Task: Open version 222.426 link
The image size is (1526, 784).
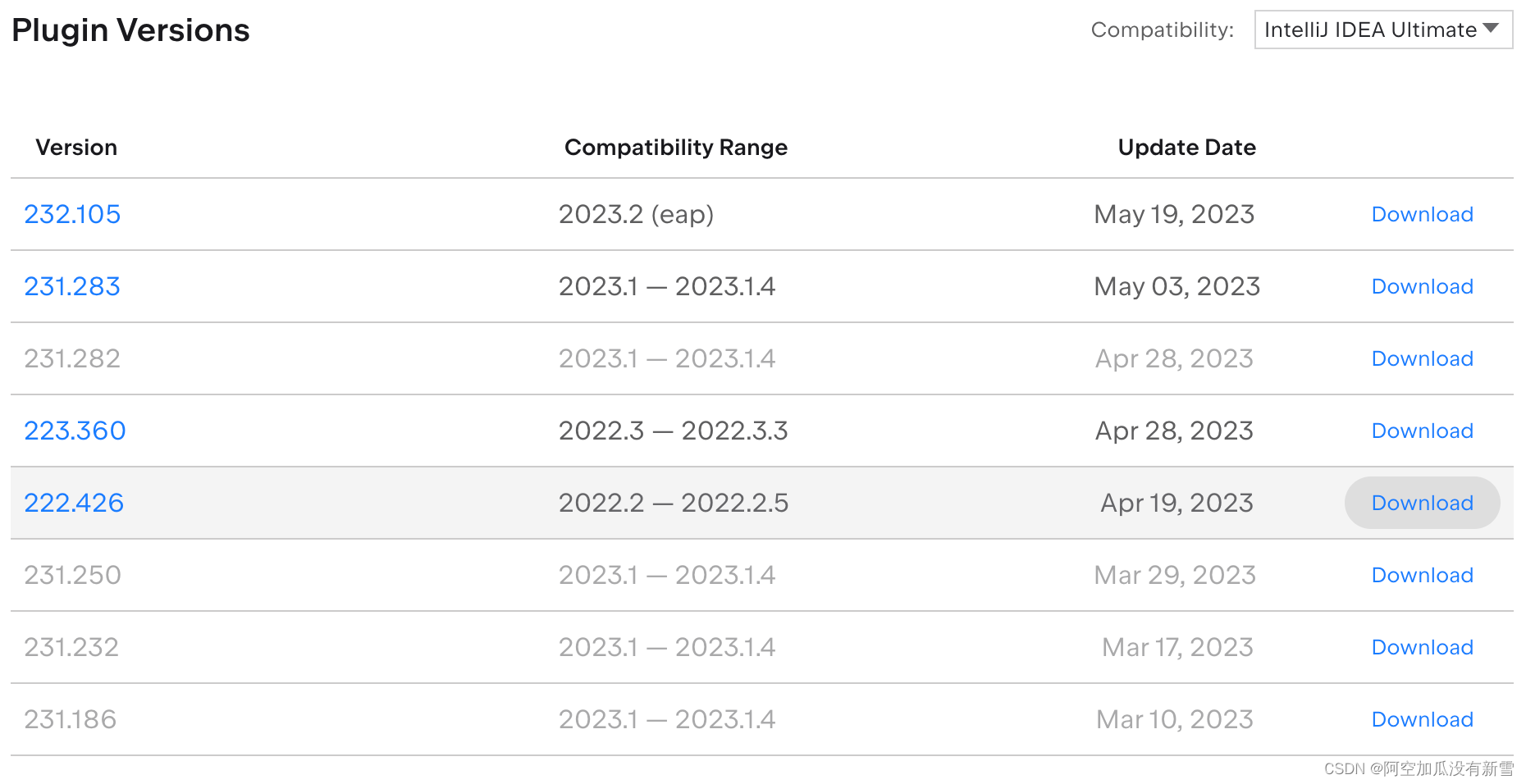Action: (x=74, y=503)
